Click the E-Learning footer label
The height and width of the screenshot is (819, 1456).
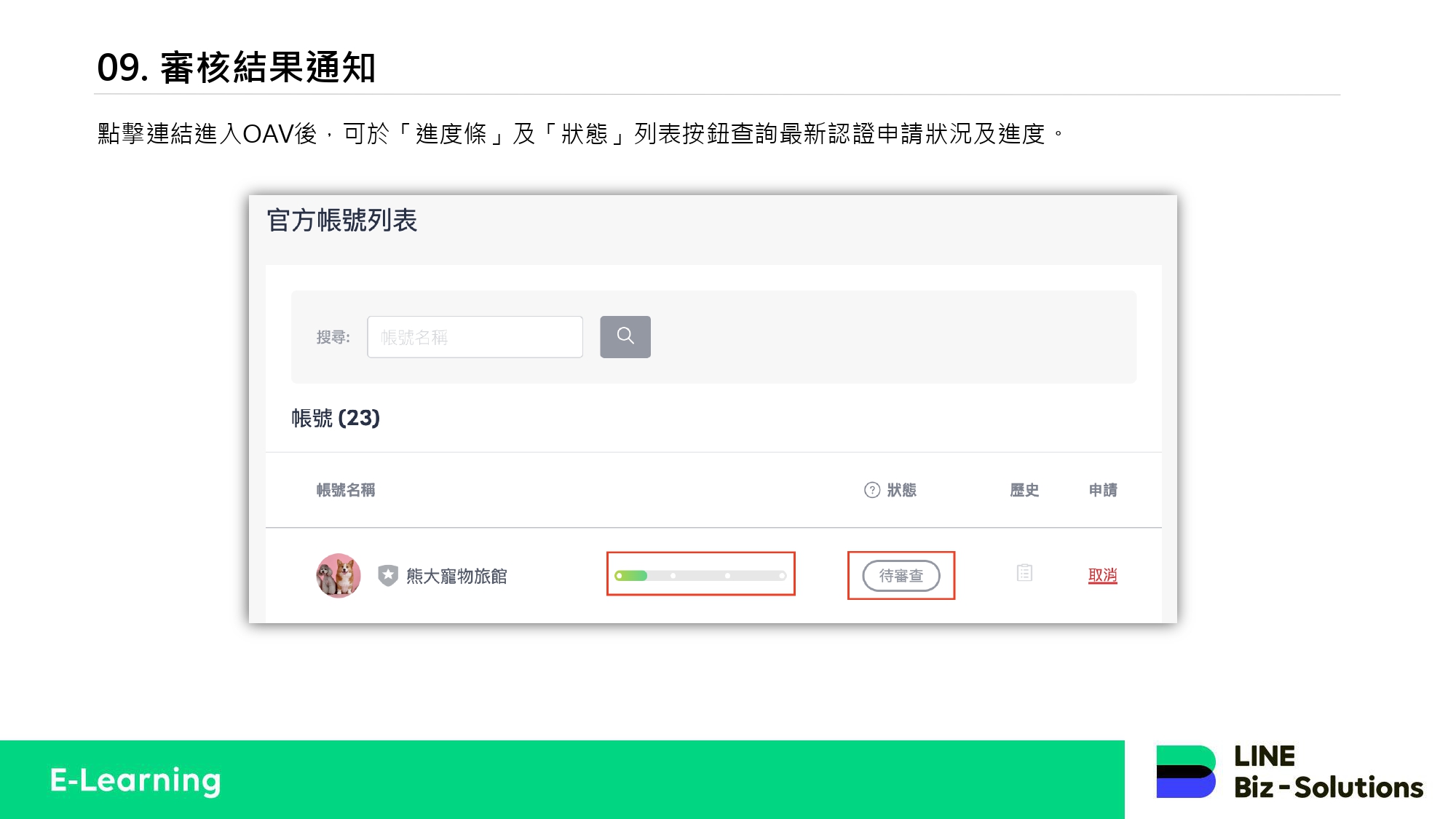(135, 780)
